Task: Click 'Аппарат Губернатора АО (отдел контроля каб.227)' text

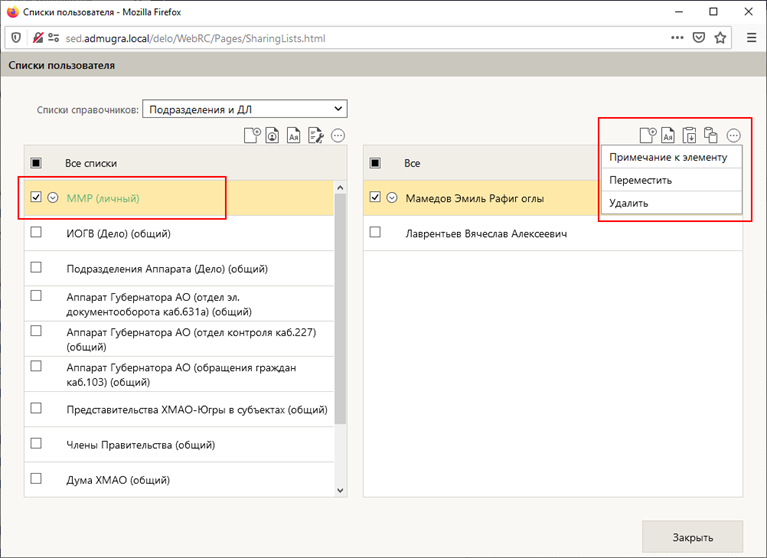Action: click(x=191, y=339)
